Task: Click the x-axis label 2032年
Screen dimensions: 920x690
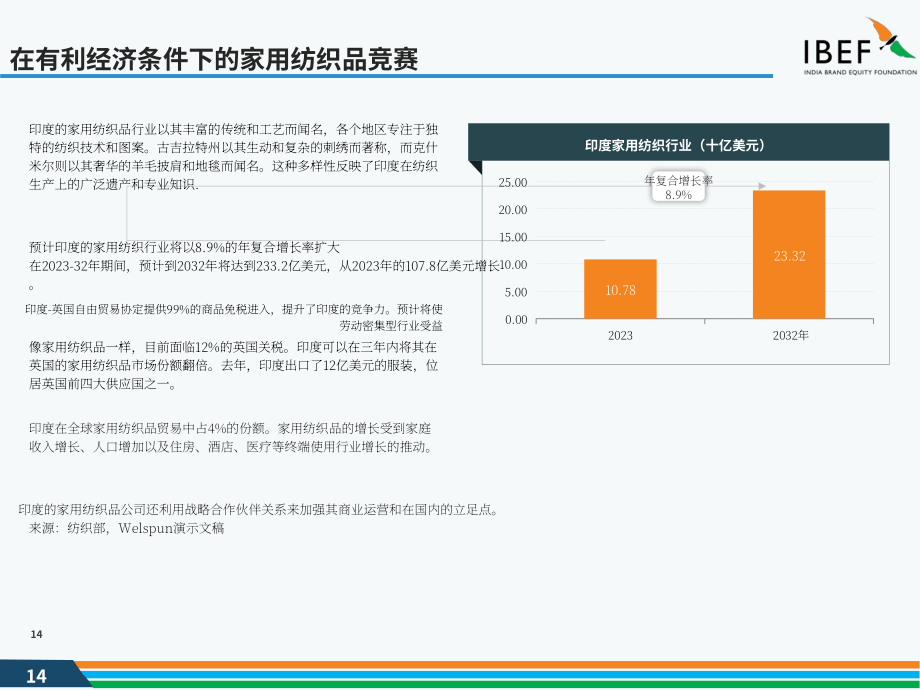Action: (x=790, y=336)
